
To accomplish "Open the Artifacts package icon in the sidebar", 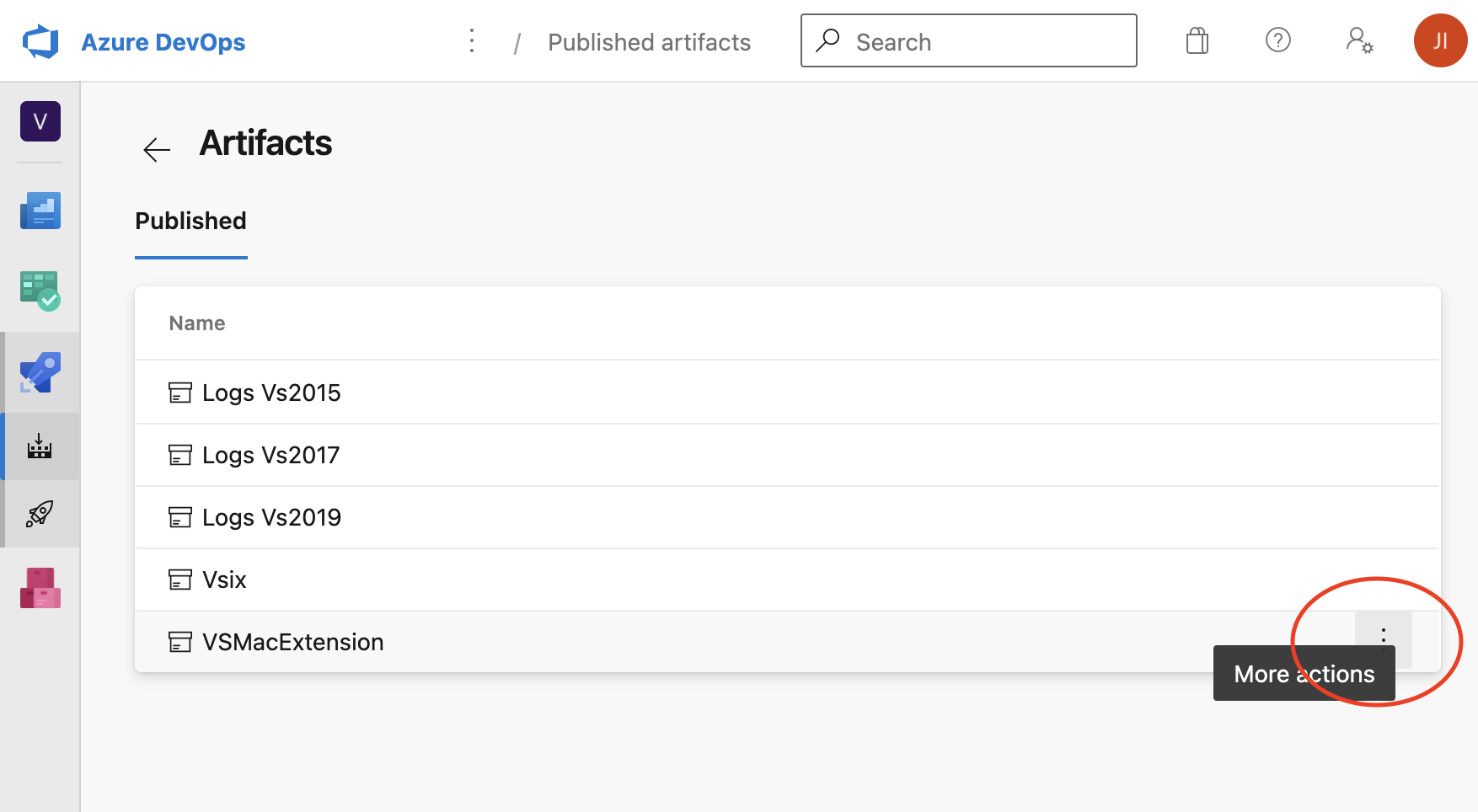I will [40, 588].
